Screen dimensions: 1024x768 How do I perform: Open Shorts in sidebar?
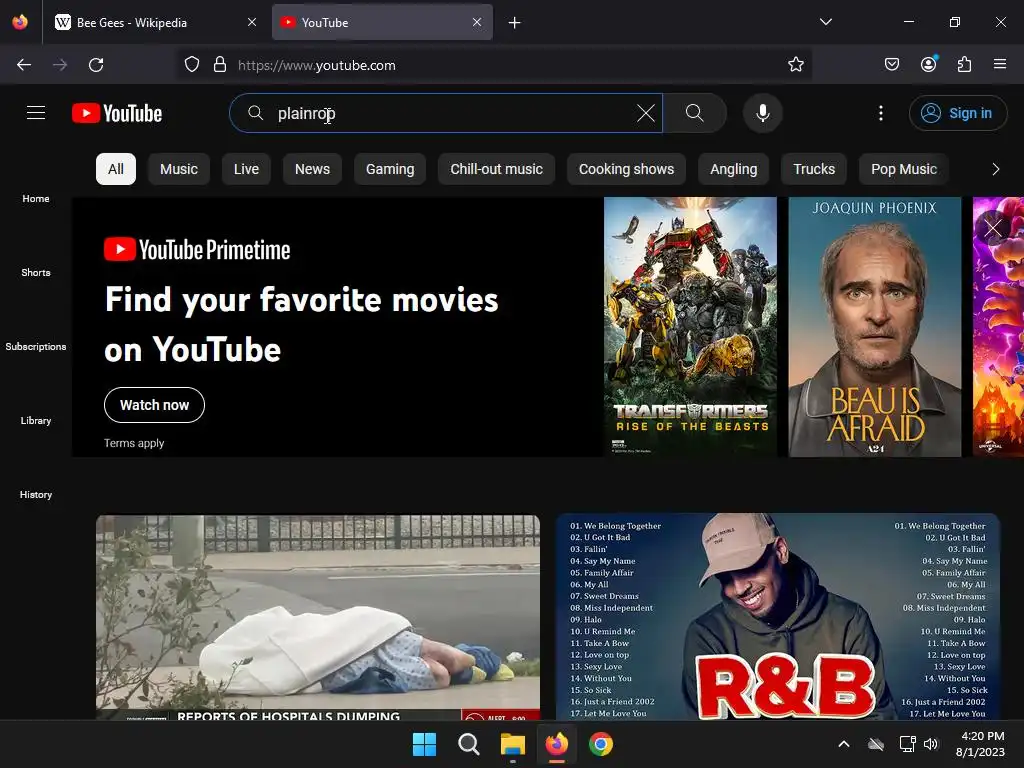(36, 272)
